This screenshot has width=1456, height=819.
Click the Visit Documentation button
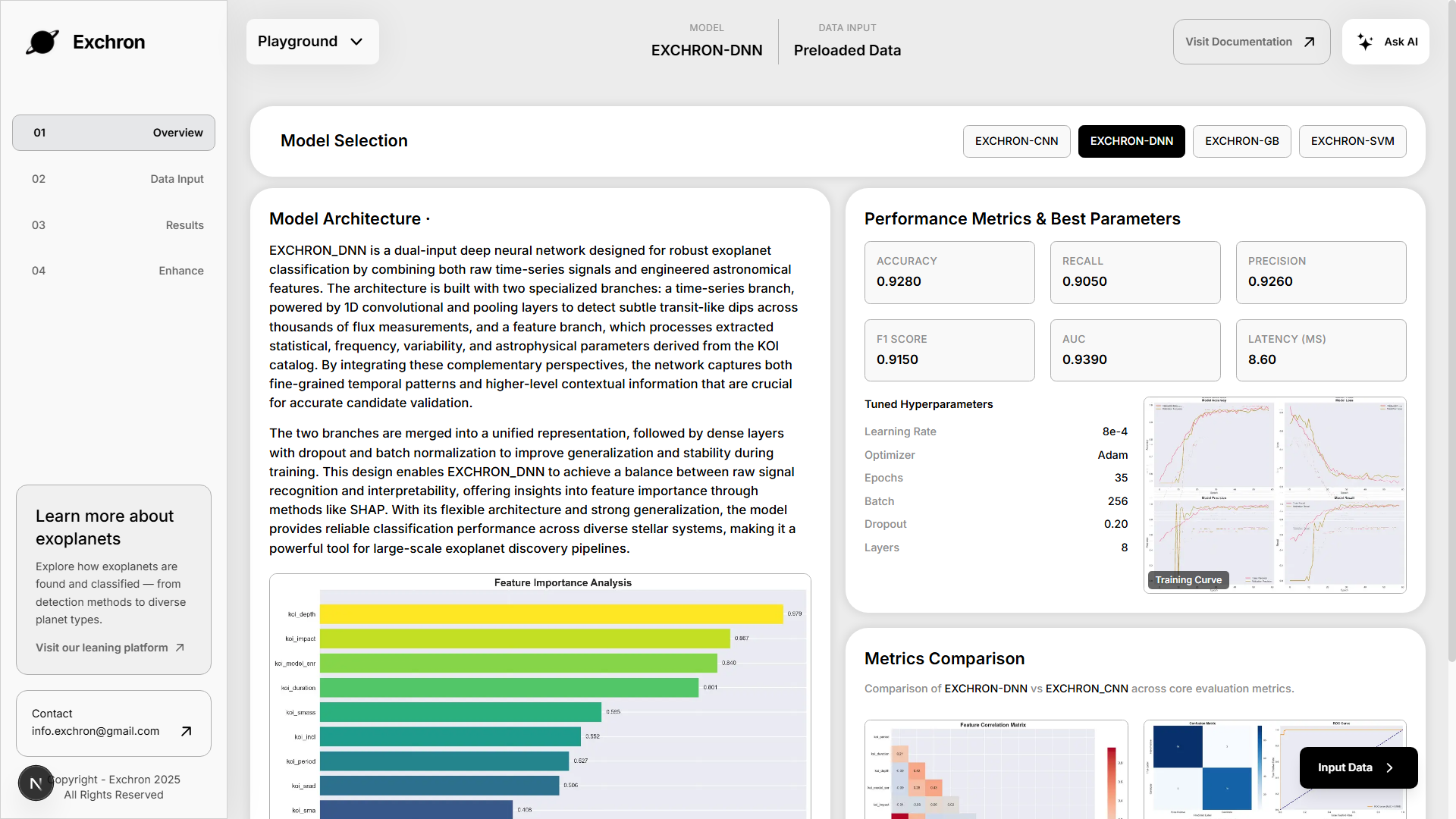[x=1238, y=42]
